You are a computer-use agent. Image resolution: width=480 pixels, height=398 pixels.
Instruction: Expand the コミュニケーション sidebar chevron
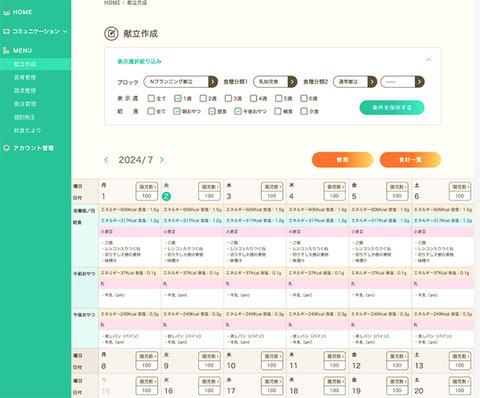(65, 31)
